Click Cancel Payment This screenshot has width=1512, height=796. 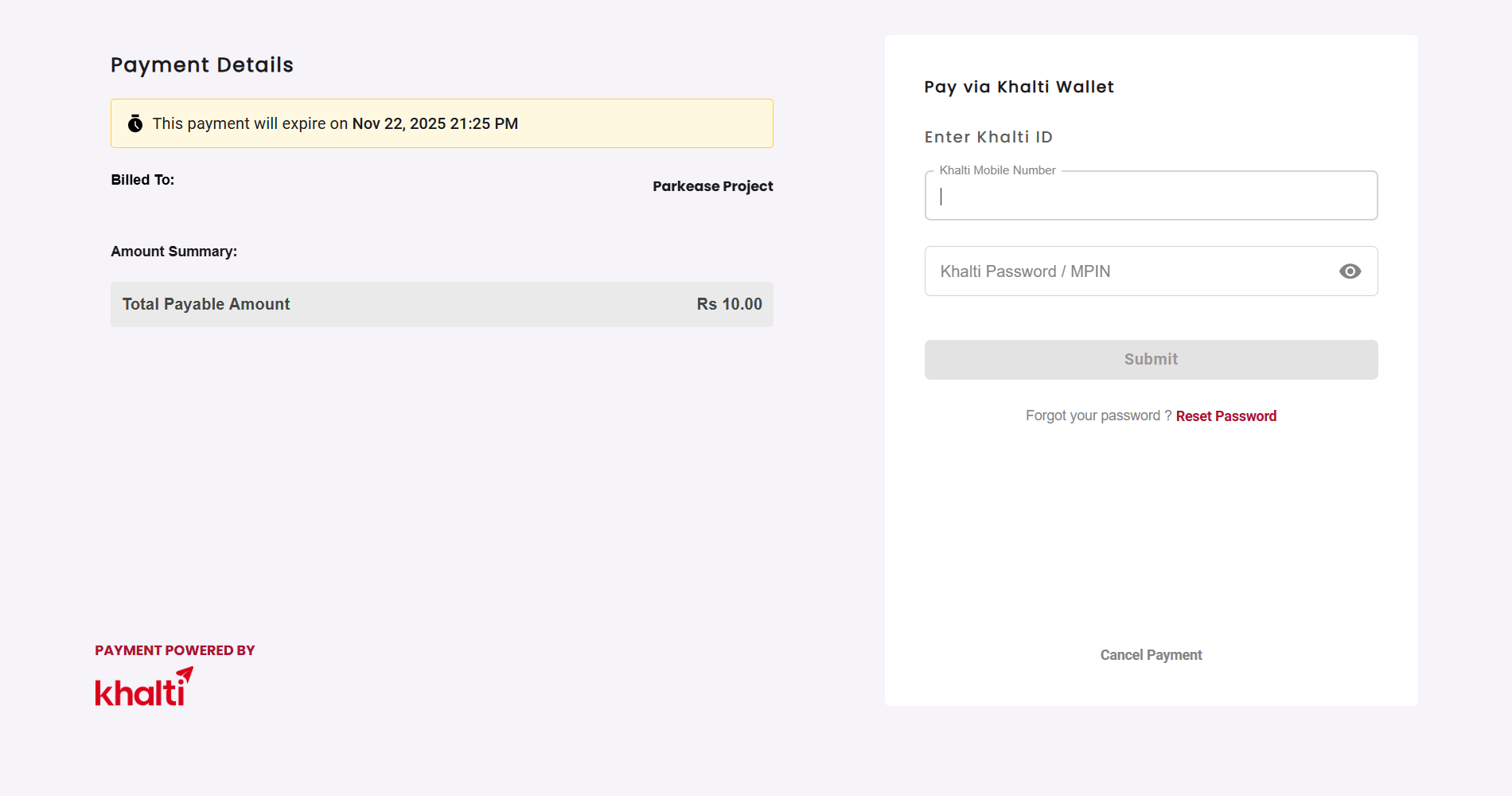pos(1151,655)
